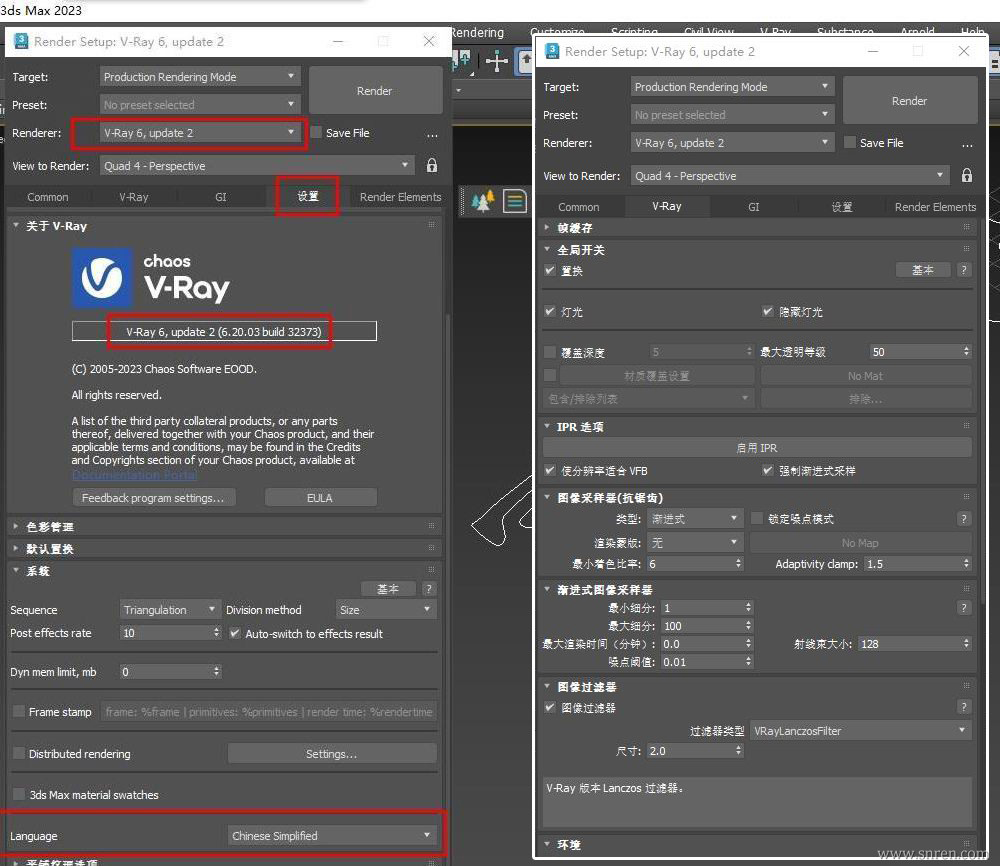The image size is (1000, 866).
Task: Click the Frame stamp text field
Action: point(268,712)
